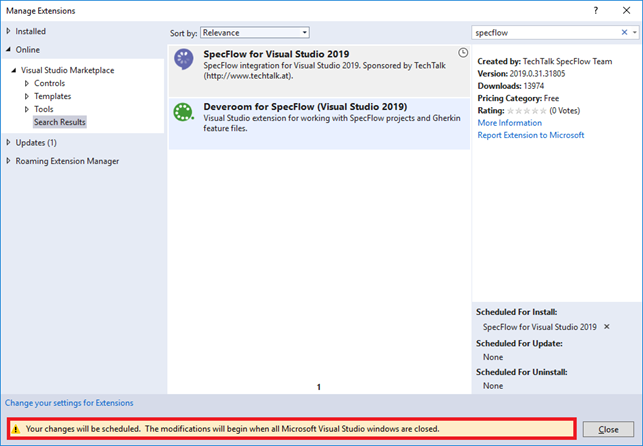
Task: Open the search history dropdown arrow
Action: (x=634, y=32)
